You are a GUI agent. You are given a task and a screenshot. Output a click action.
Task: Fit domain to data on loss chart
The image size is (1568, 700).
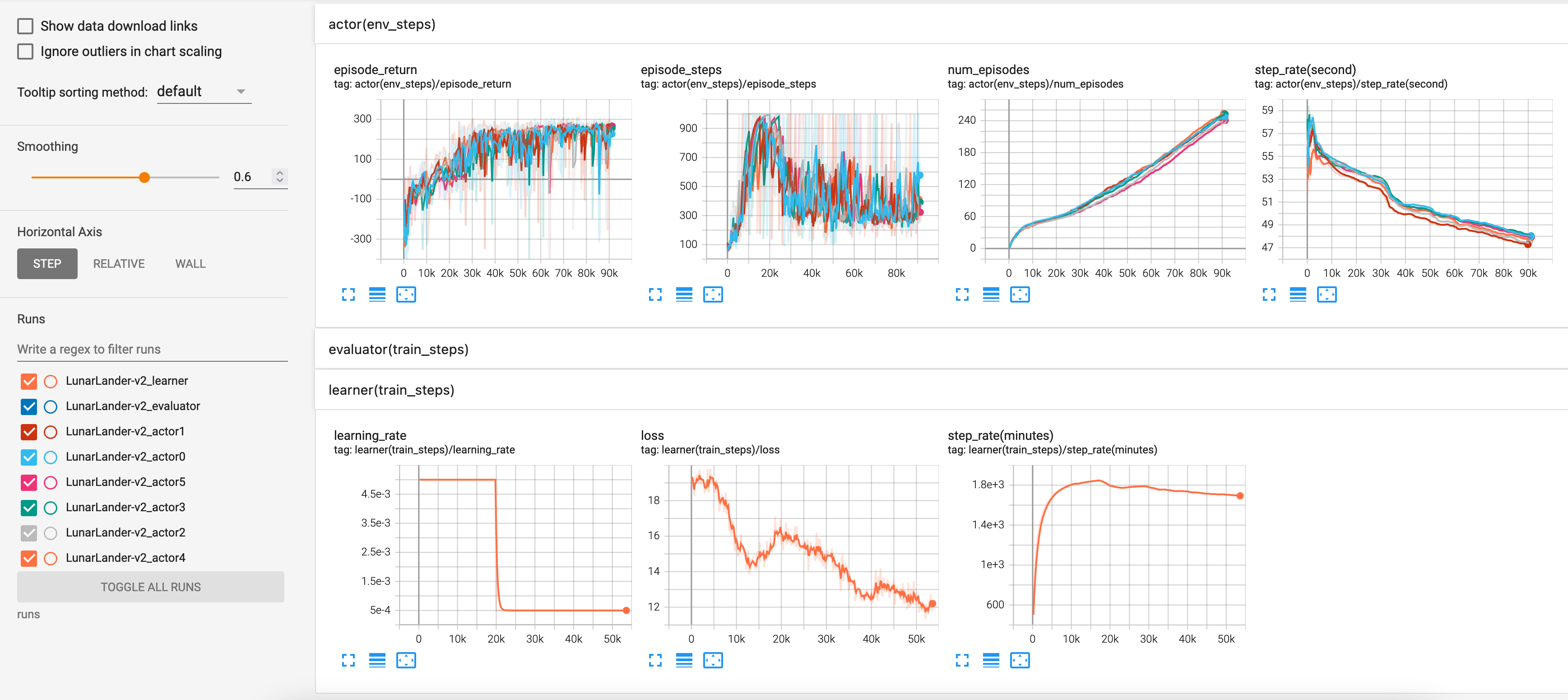[713, 660]
